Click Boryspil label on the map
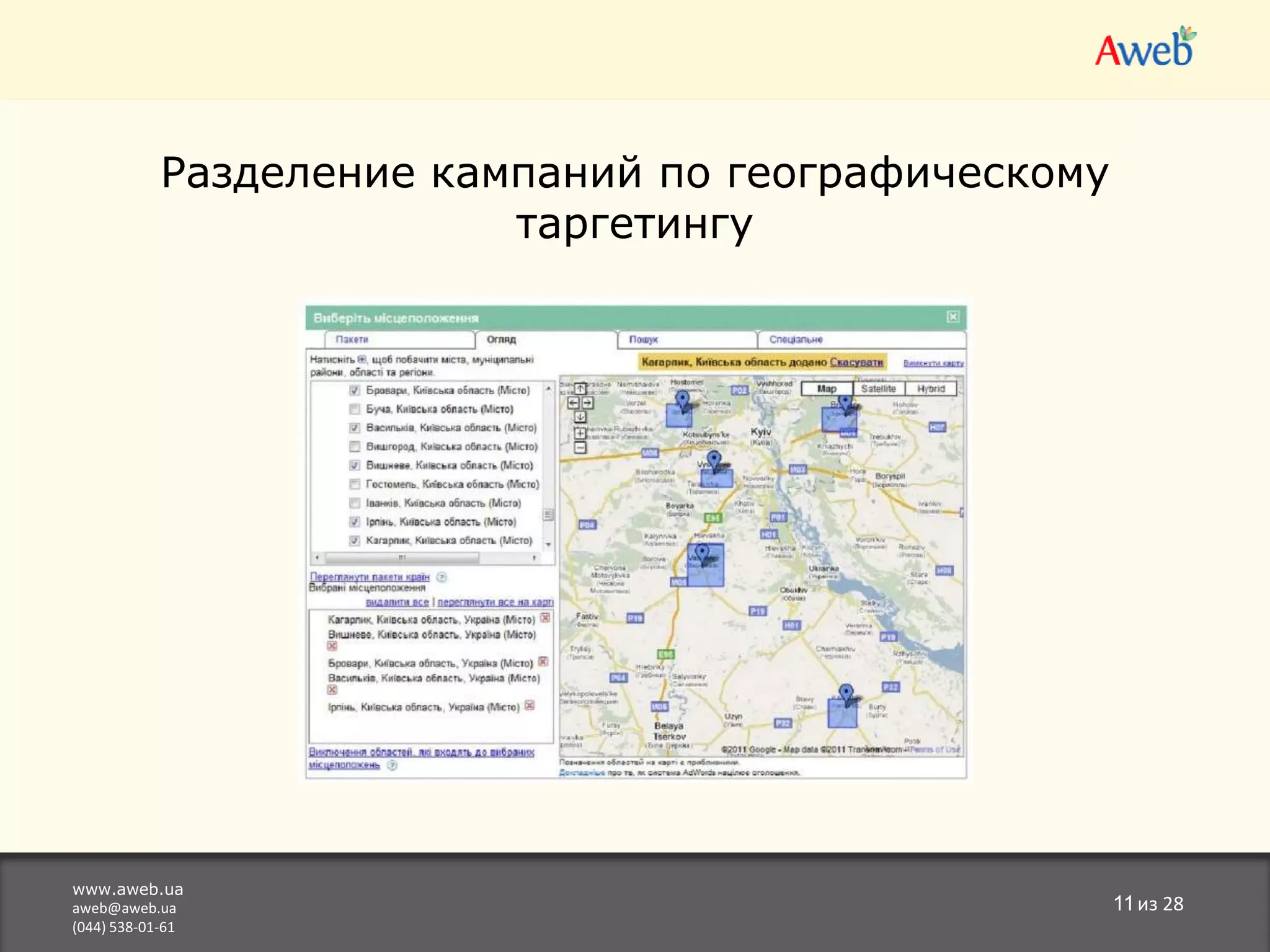The width and height of the screenshot is (1270, 952). pos(890,476)
